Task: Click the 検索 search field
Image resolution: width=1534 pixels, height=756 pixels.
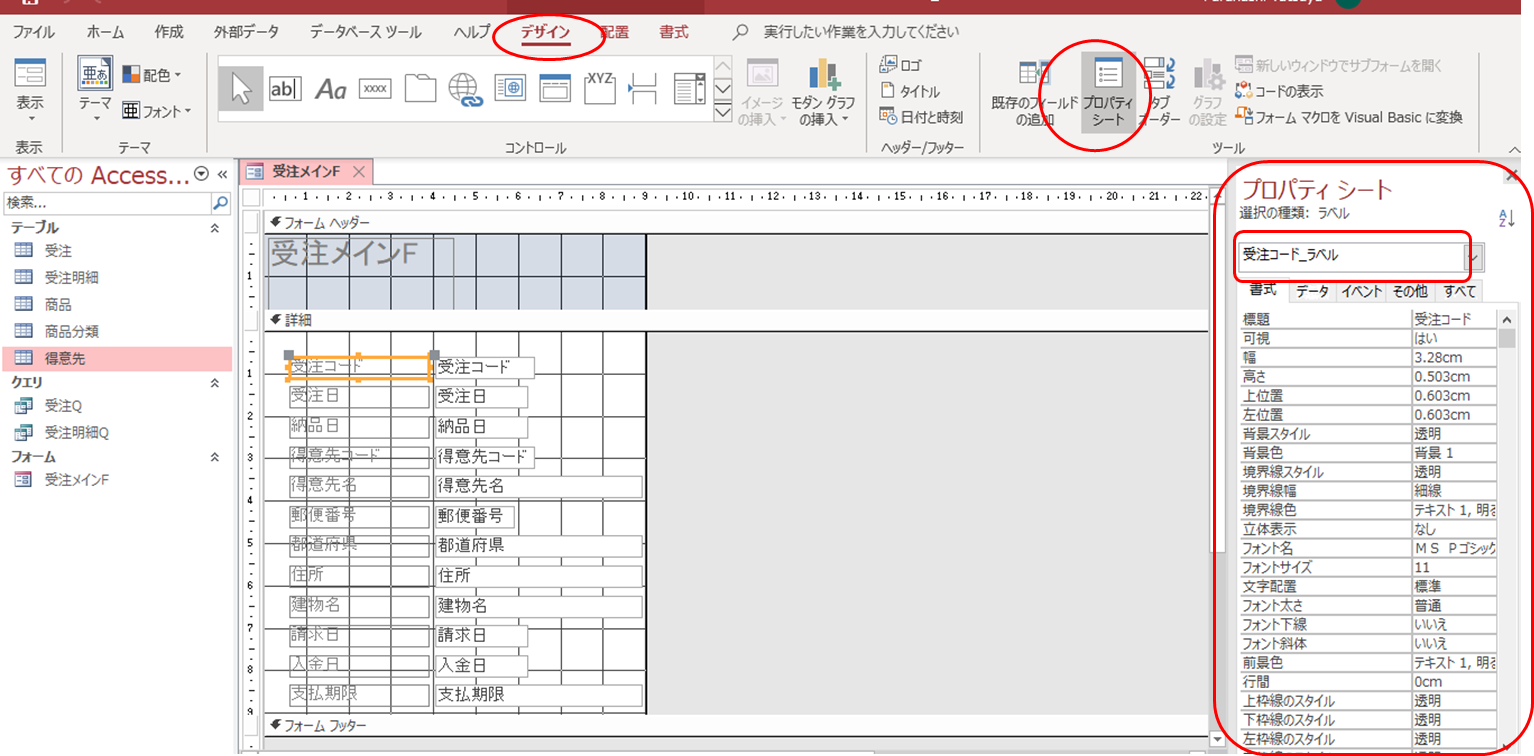Action: coord(107,203)
